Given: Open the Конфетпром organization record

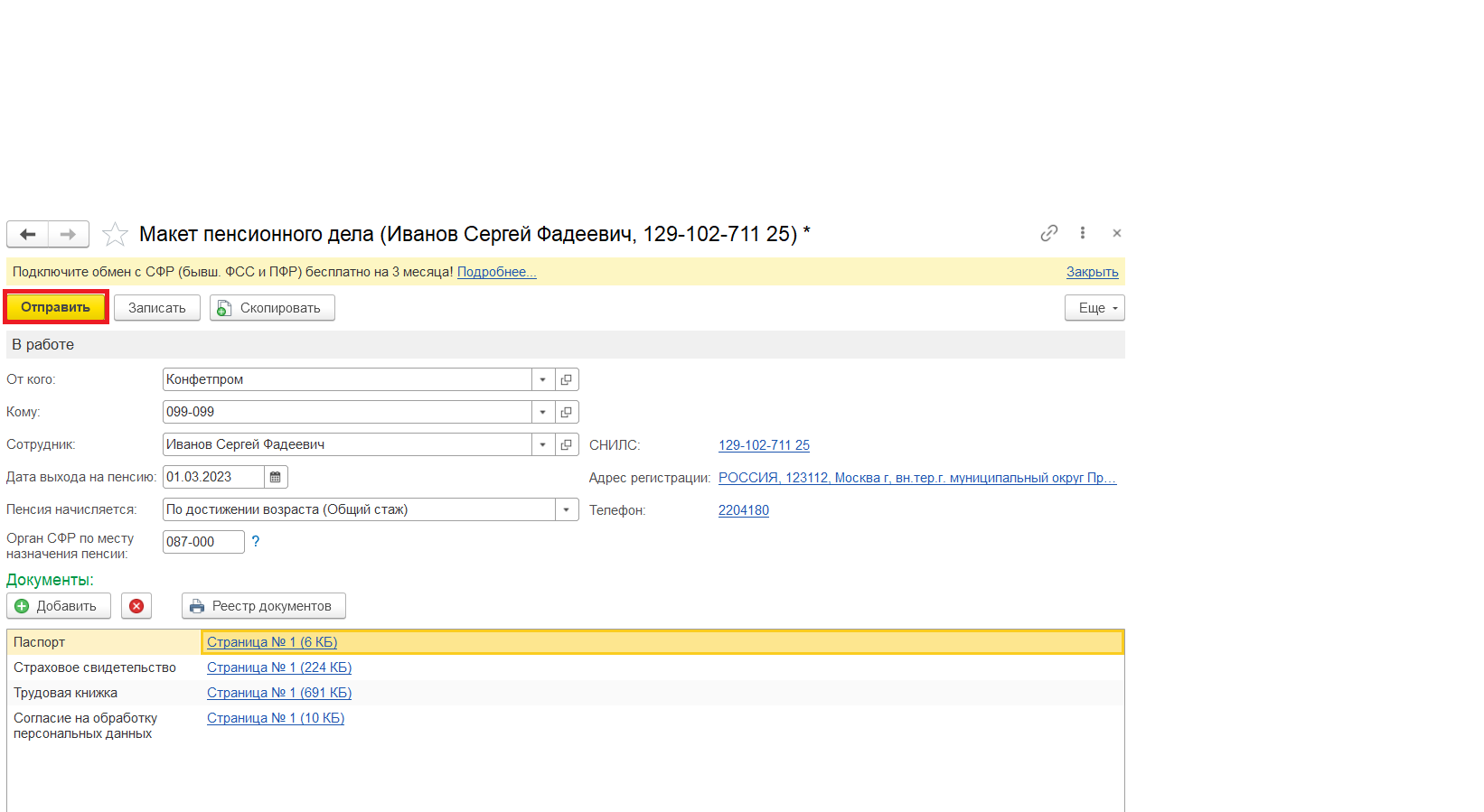Looking at the screenshot, I should coord(567,379).
